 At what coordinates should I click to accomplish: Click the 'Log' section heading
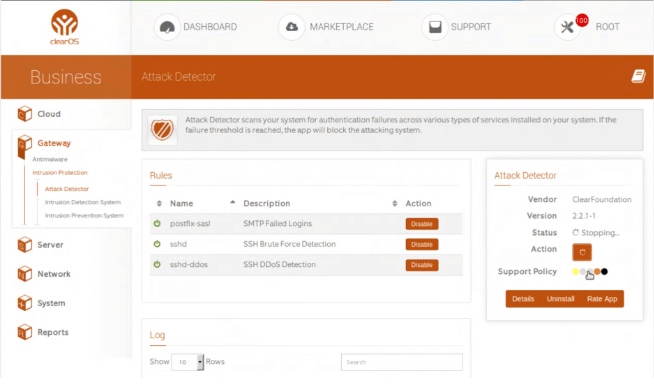click(x=157, y=335)
